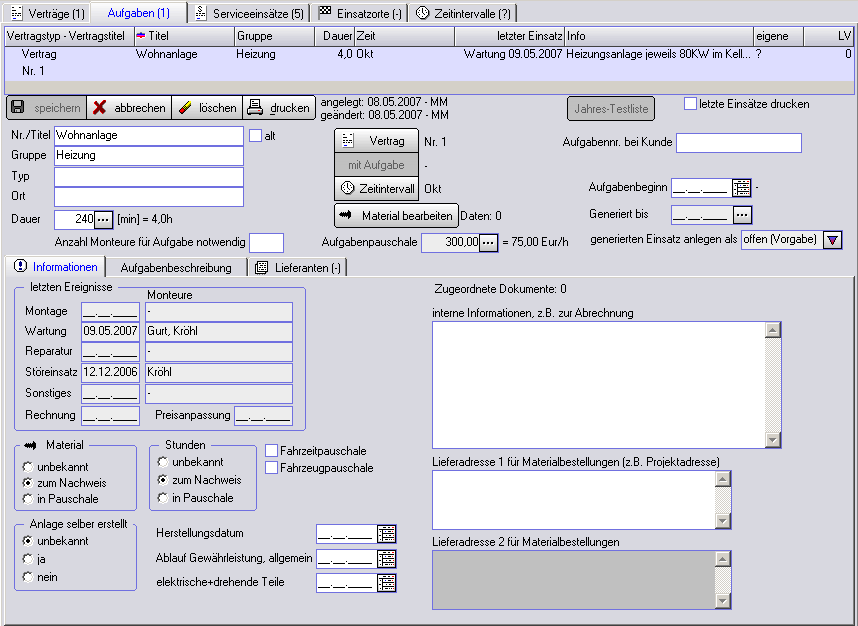Click the red X abbrechen button
Screen dimensions: 858x626
tap(127, 108)
